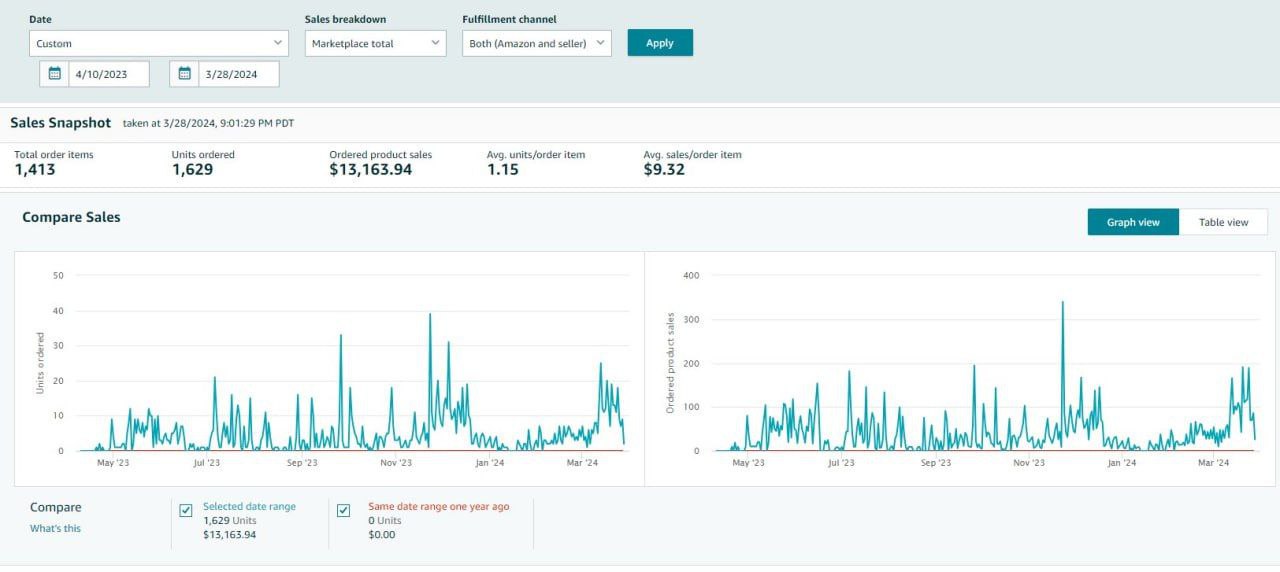Image resolution: width=1280 pixels, height=572 pixels.
Task: Open the Fulfillment channel dropdown
Action: click(536, 43)
